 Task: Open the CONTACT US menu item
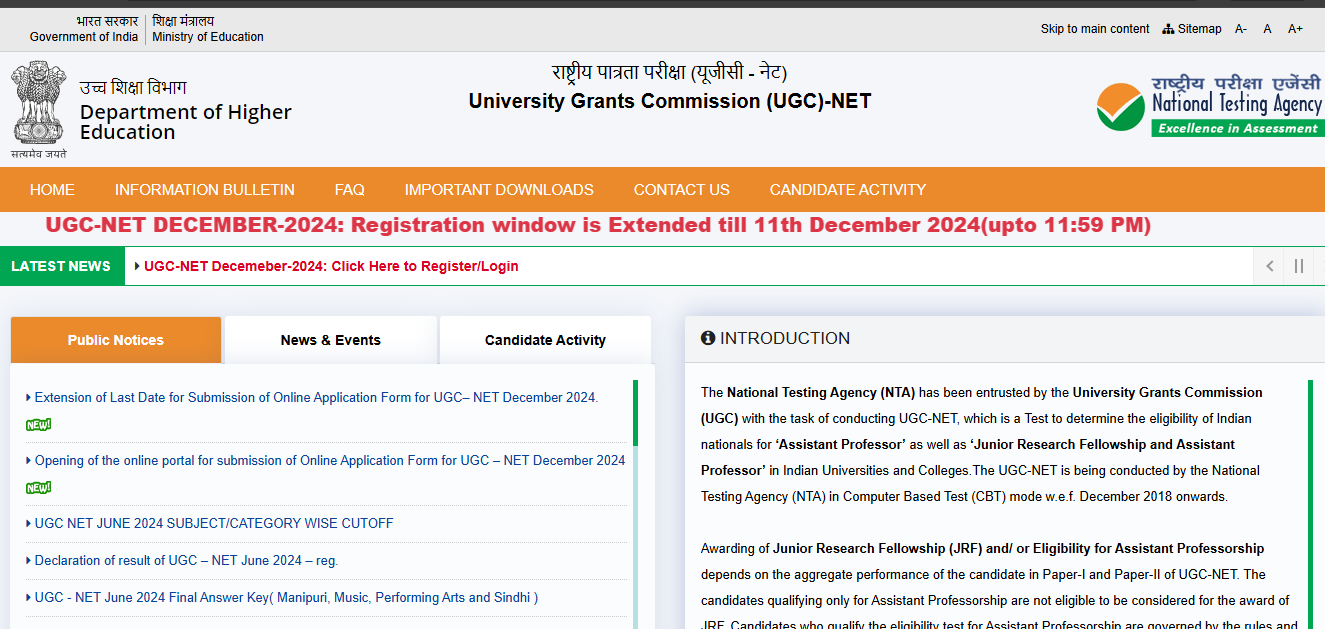(681, 189)
